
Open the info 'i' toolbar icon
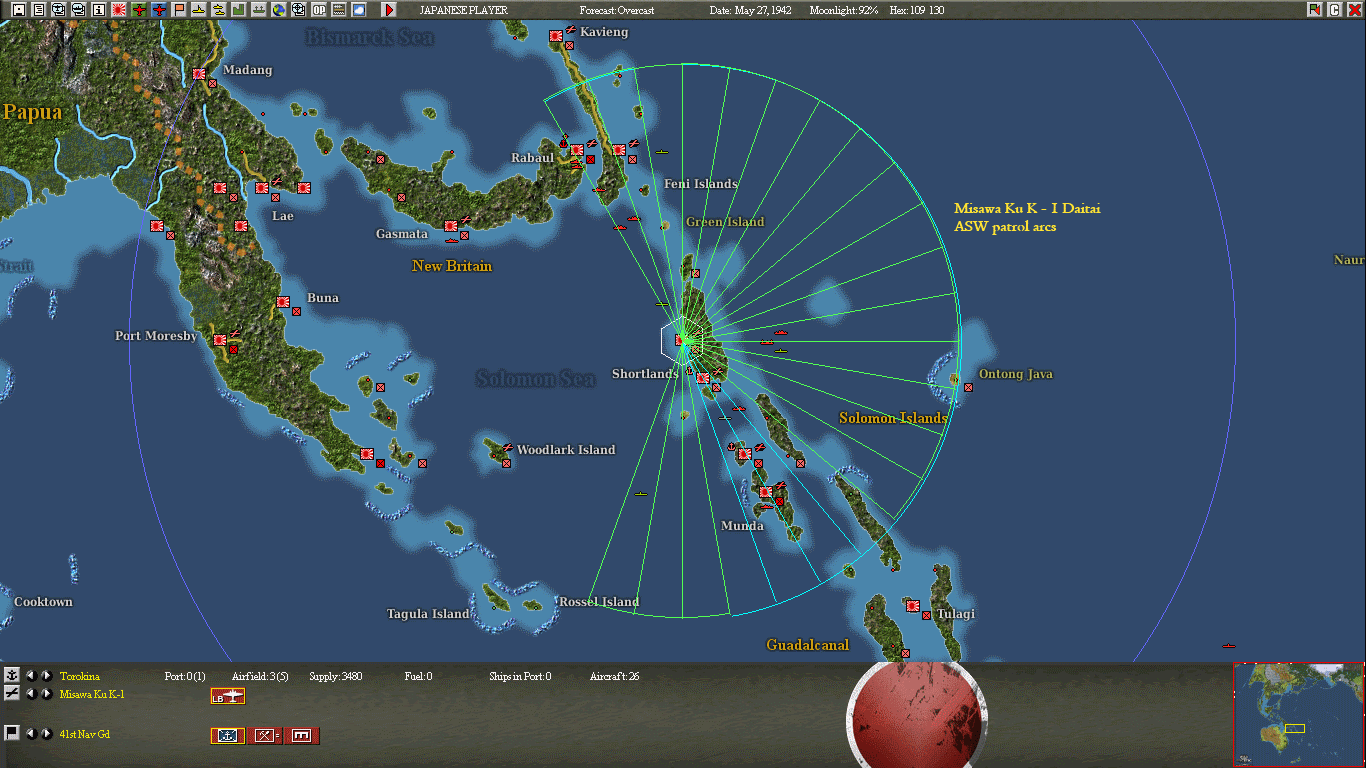click(x=99, y=10)
